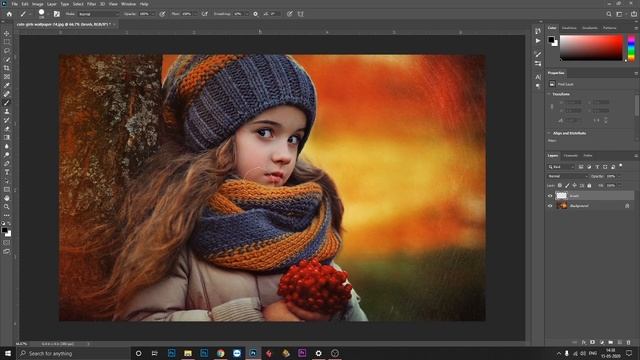Collapse Align and Distribute section
This screenshot has width=640, height=360.
tap(549, 133)
